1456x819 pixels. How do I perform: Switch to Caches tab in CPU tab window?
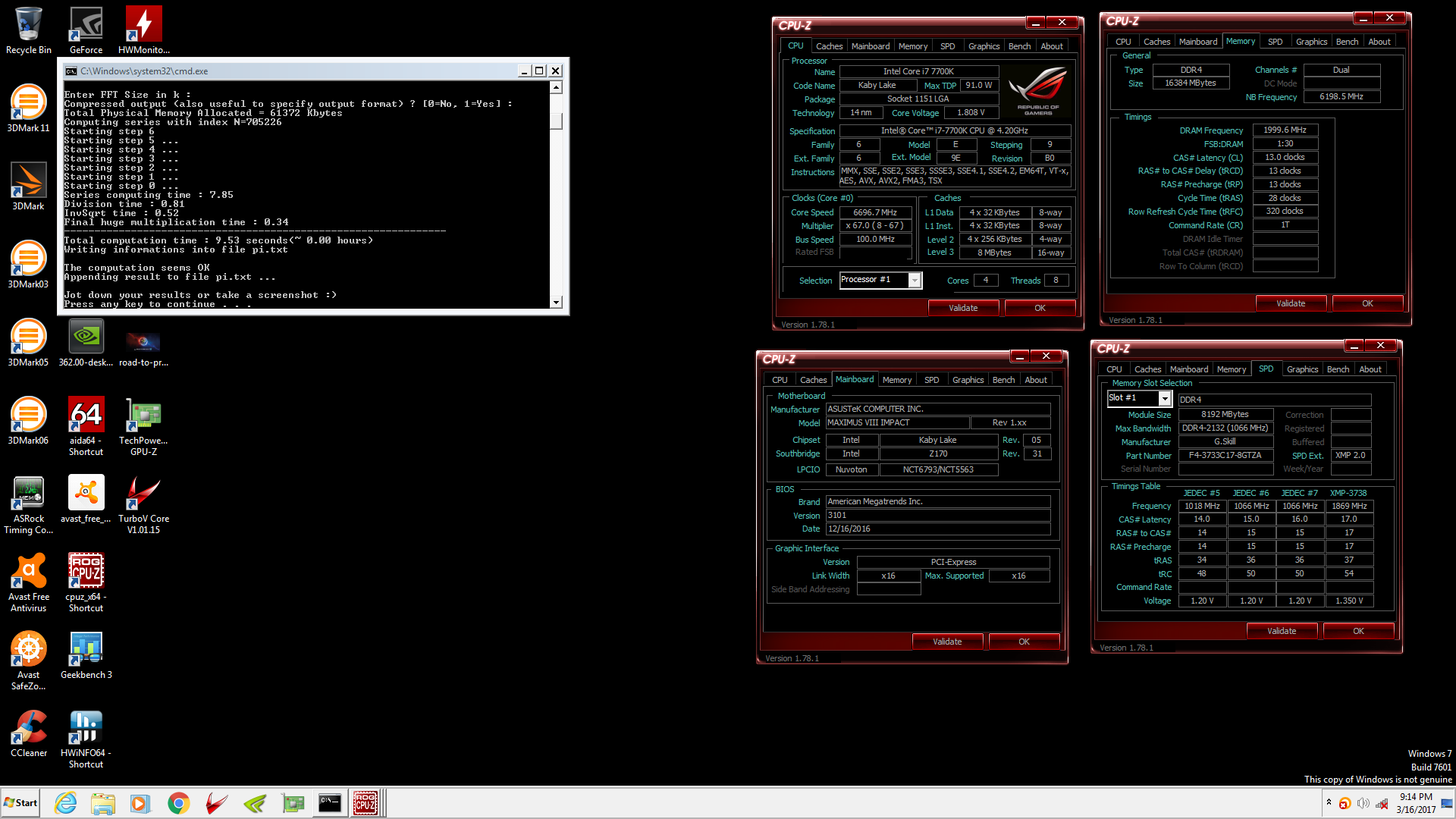[x=829, y=46]
